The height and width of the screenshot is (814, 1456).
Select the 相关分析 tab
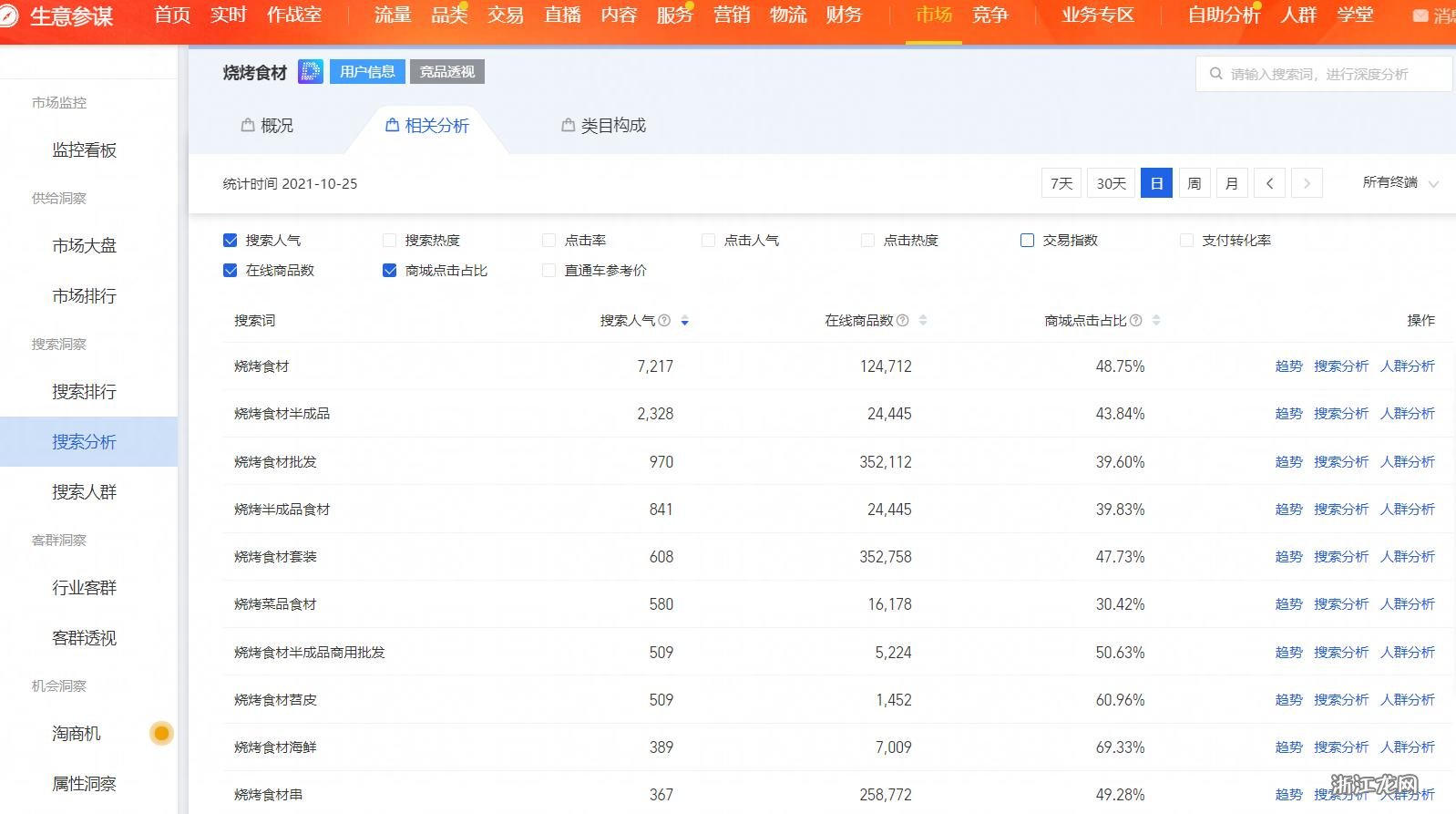pos(427,126)
